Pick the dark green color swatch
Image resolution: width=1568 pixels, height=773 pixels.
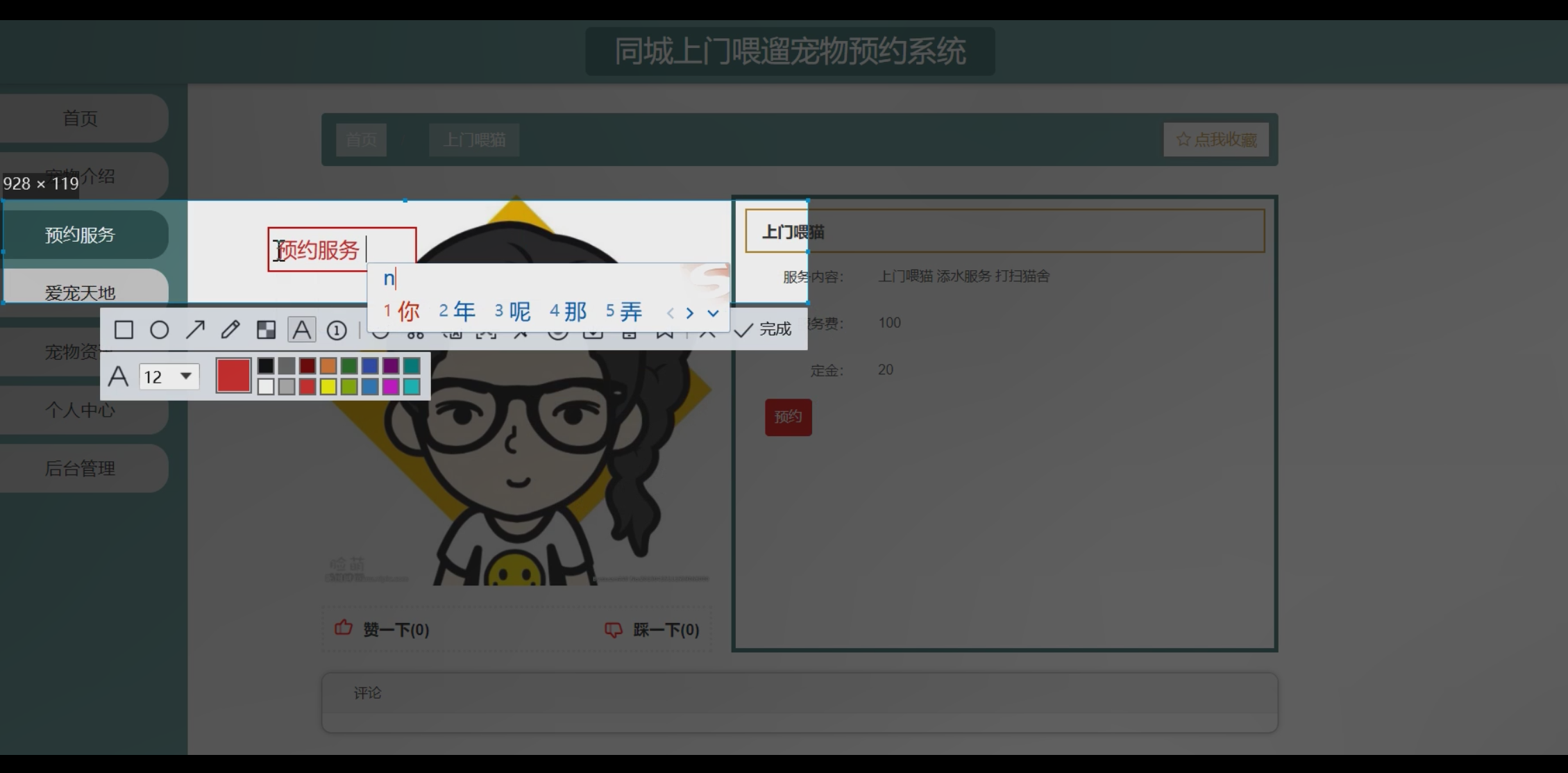click(x=349, y=365)
